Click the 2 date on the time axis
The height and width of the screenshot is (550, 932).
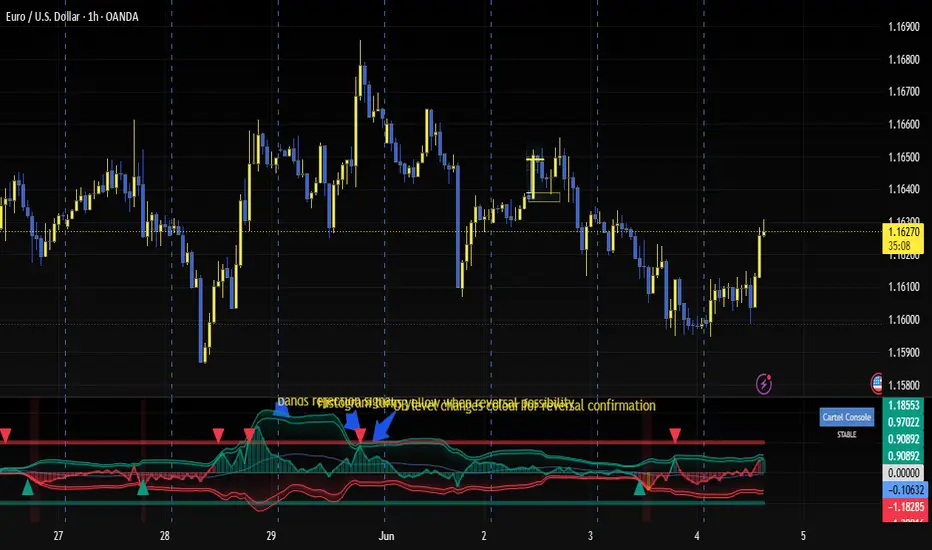pyautogui.click(x=484, y=536)
